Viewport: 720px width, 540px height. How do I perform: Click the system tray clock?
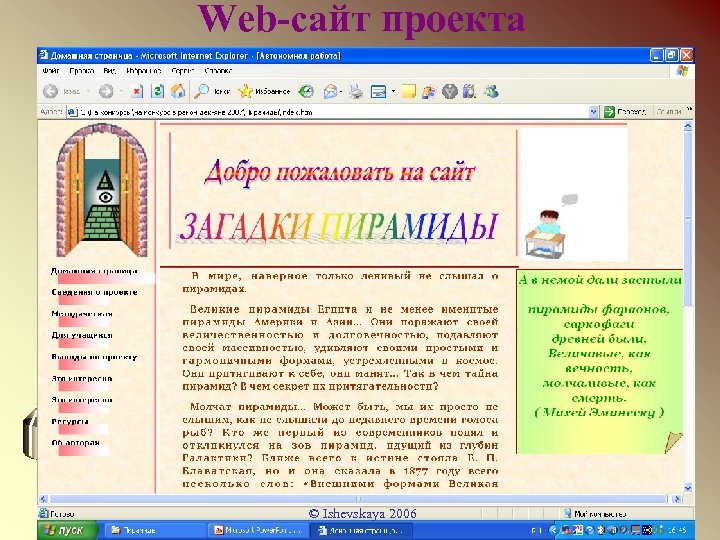pyautogui.click(x=678, y=530)
